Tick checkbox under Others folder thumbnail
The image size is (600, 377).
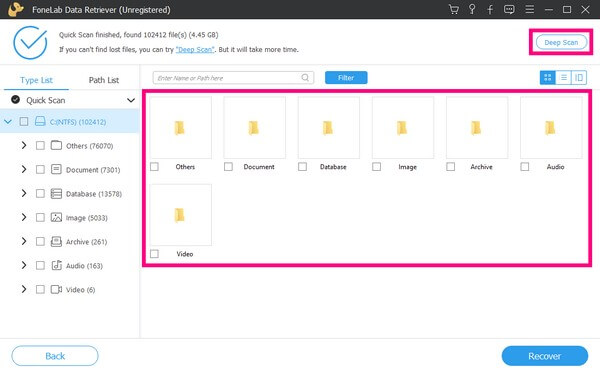tap(154, 166)
